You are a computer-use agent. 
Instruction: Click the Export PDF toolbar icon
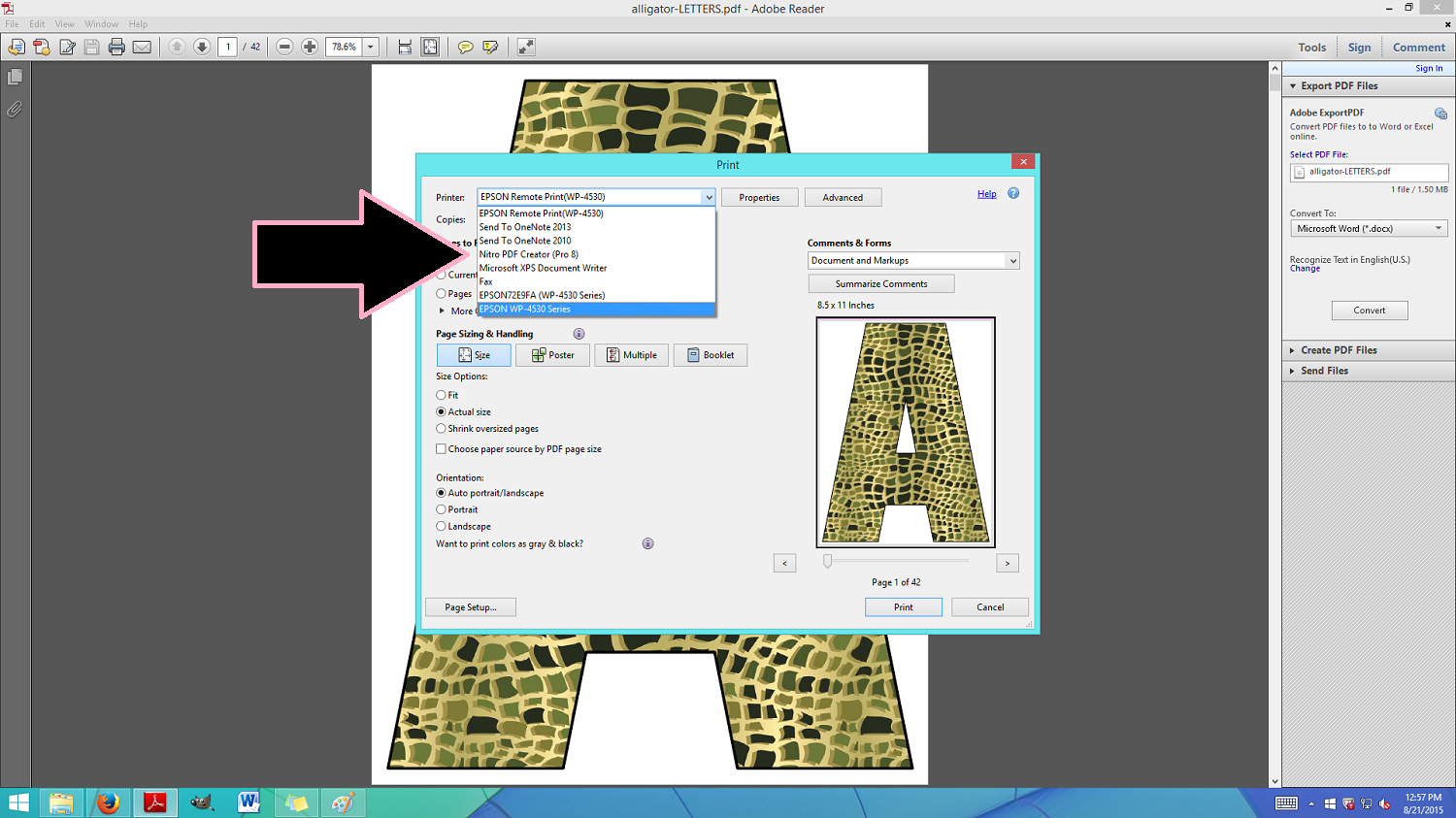pos(17,47)
